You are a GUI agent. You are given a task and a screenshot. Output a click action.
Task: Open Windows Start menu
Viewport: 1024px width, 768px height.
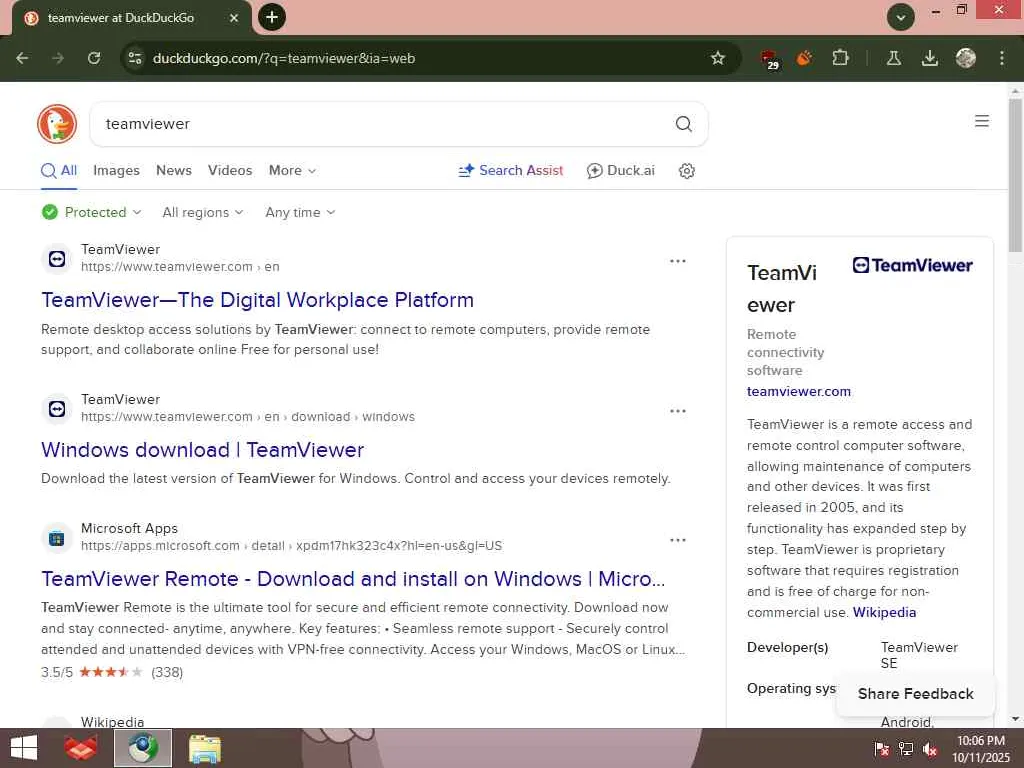pos(24,748)
